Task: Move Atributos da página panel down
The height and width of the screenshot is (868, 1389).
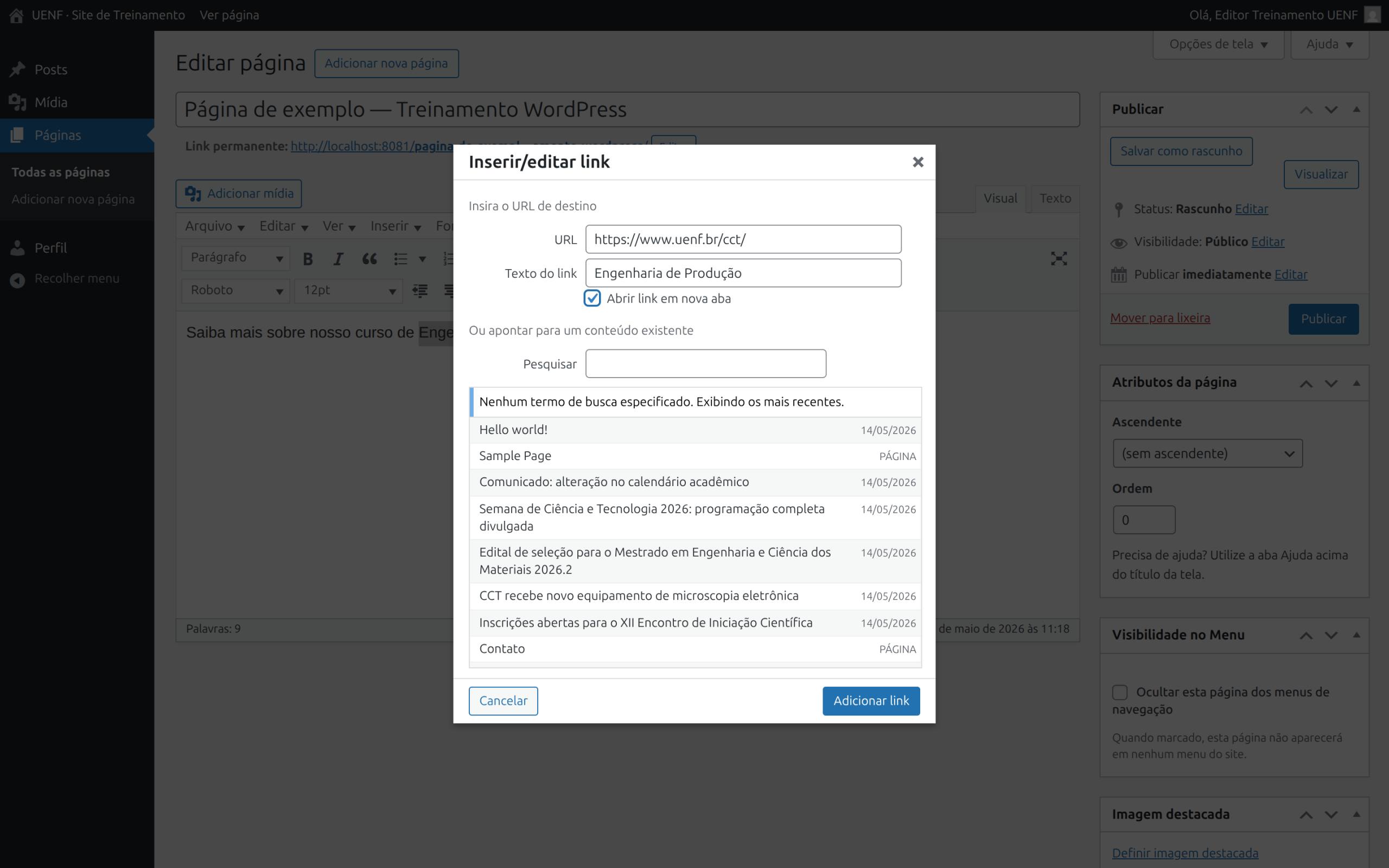Action: 1331,383
